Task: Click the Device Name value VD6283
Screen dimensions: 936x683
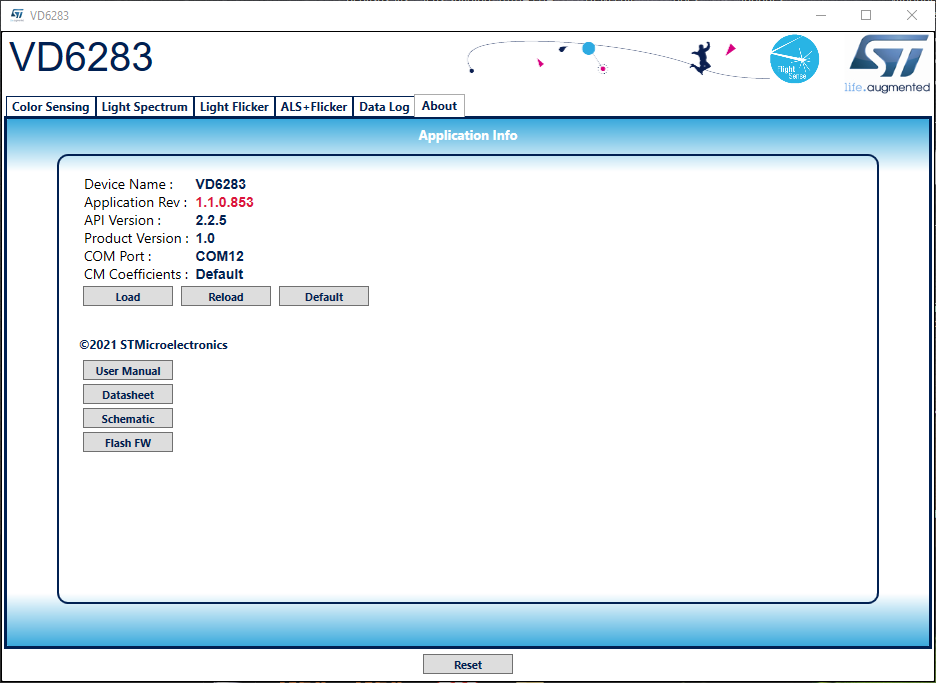Action: (221, 184)
